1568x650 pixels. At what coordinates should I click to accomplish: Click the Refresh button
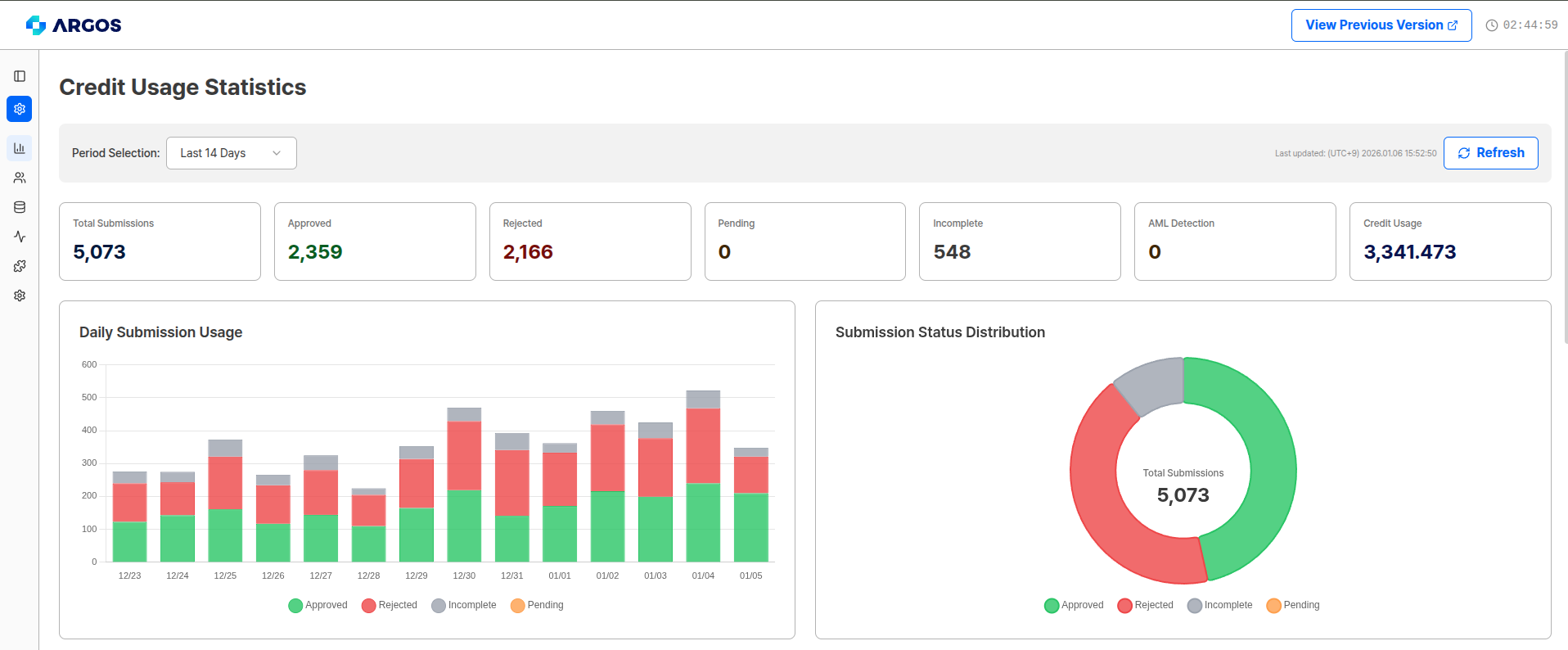[x=1490, y=153]
